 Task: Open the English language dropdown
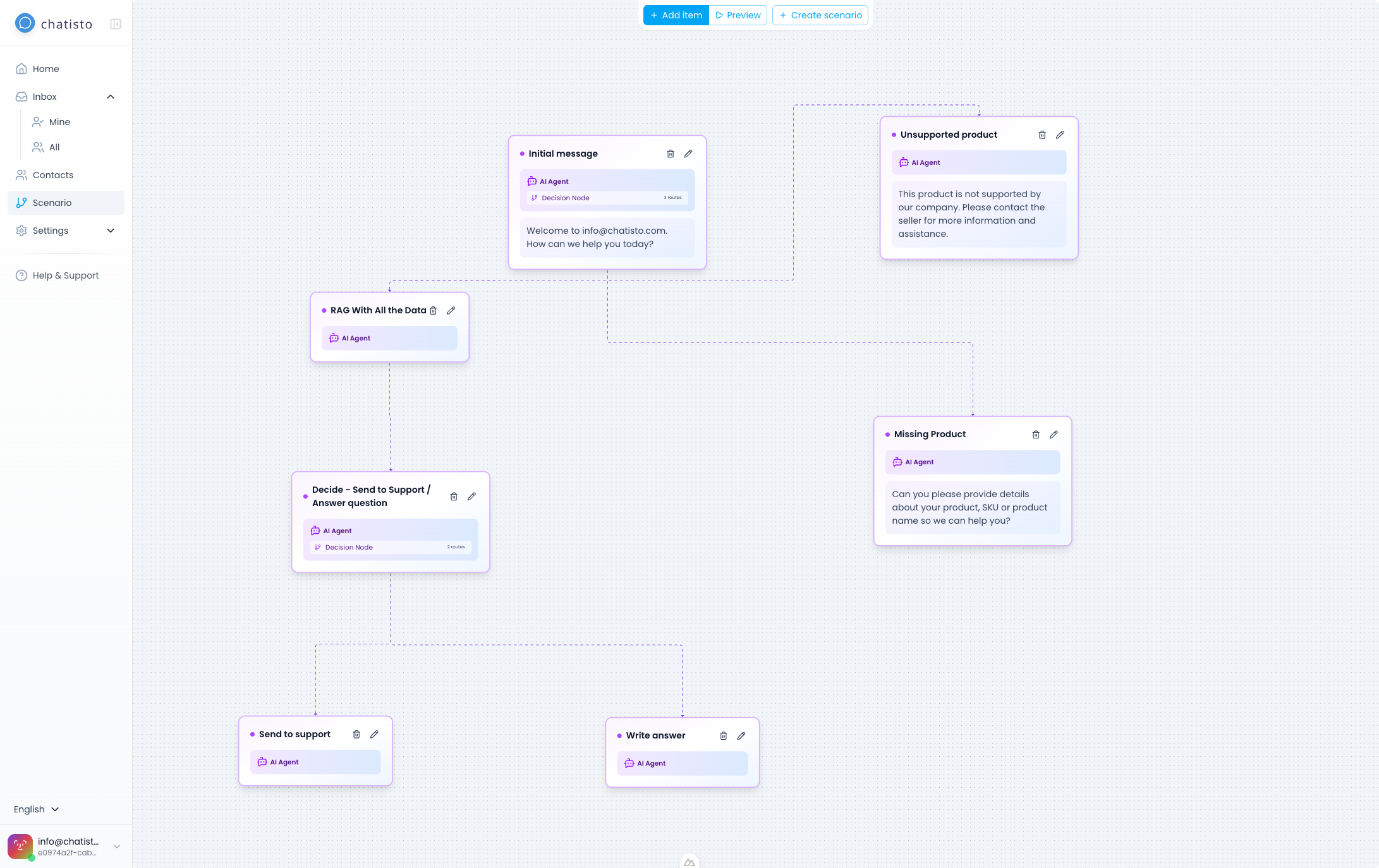(37, 809)
